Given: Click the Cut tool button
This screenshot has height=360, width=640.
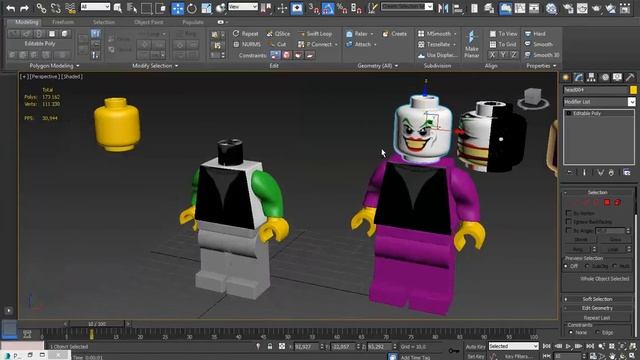Looking at the screenshot, I should 278,44.
